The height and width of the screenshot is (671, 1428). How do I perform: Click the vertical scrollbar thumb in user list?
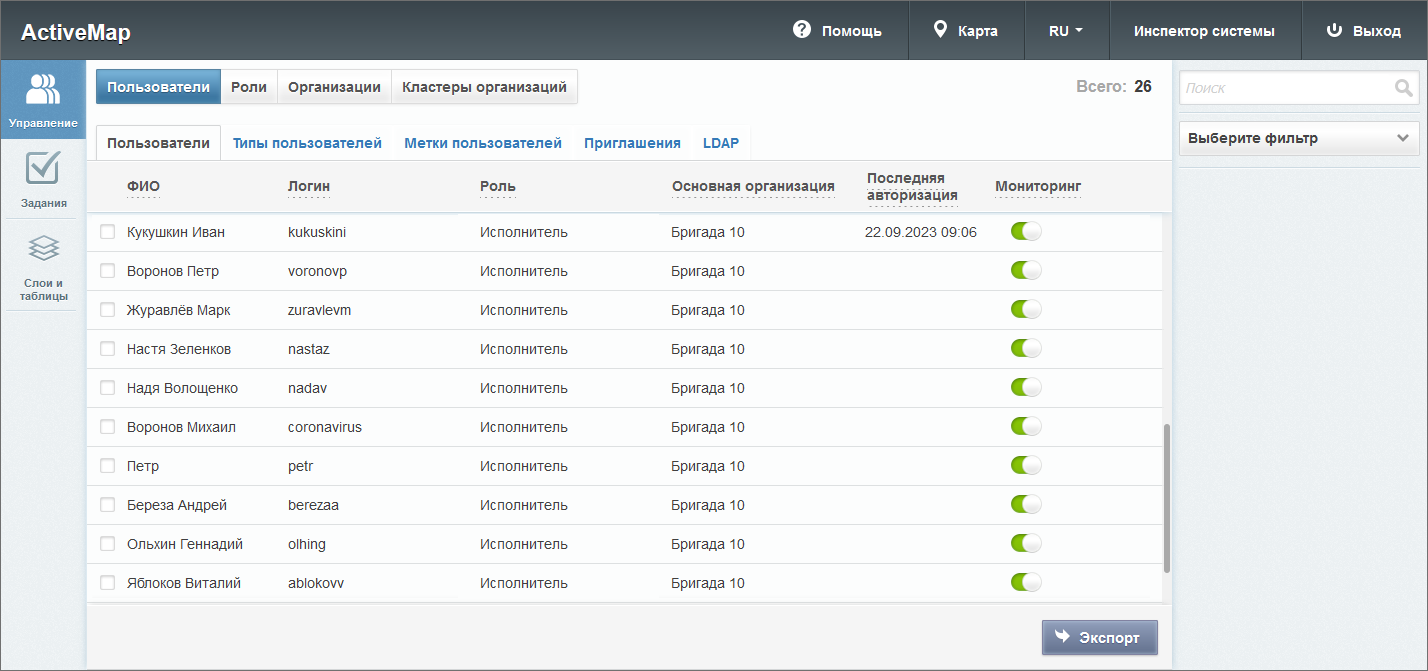(x=1166, y=498)
